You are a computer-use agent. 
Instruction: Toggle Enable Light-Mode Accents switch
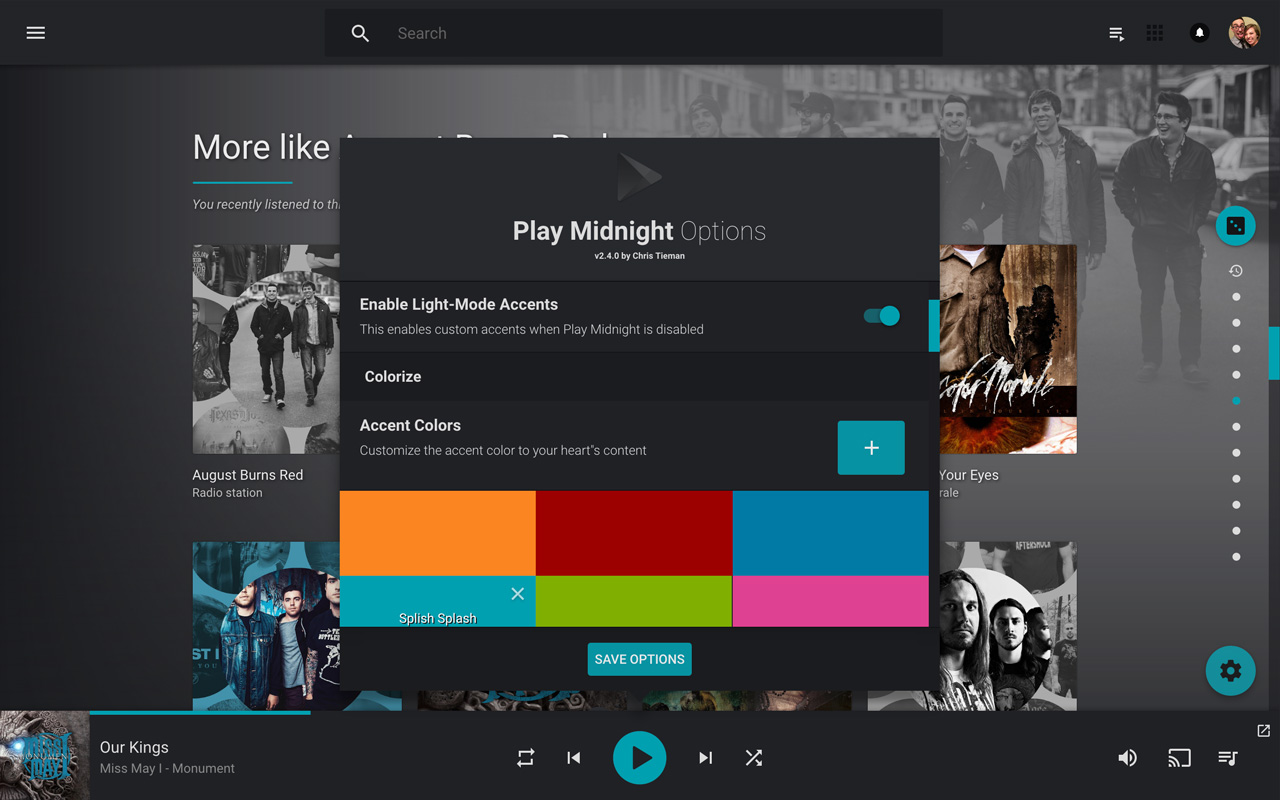click(882, 316)
